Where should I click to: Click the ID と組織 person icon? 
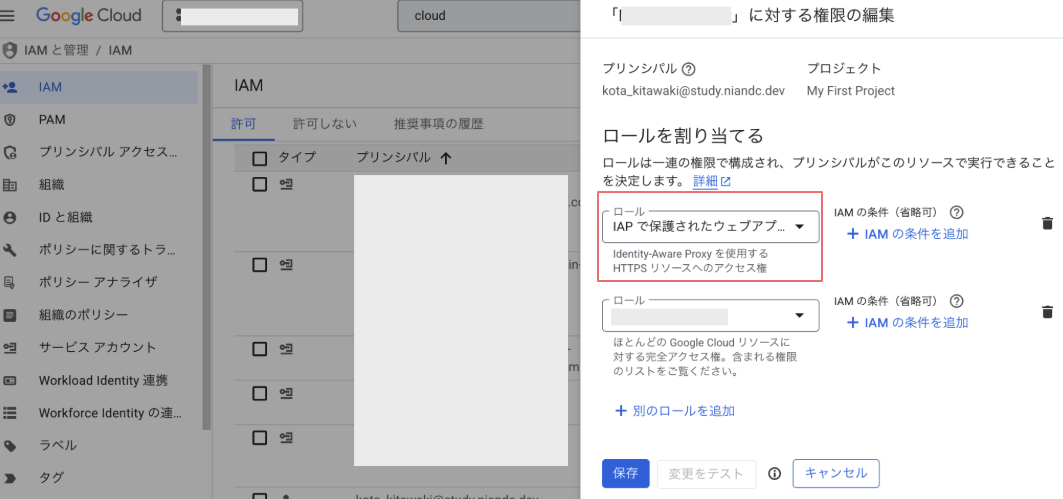9,218
